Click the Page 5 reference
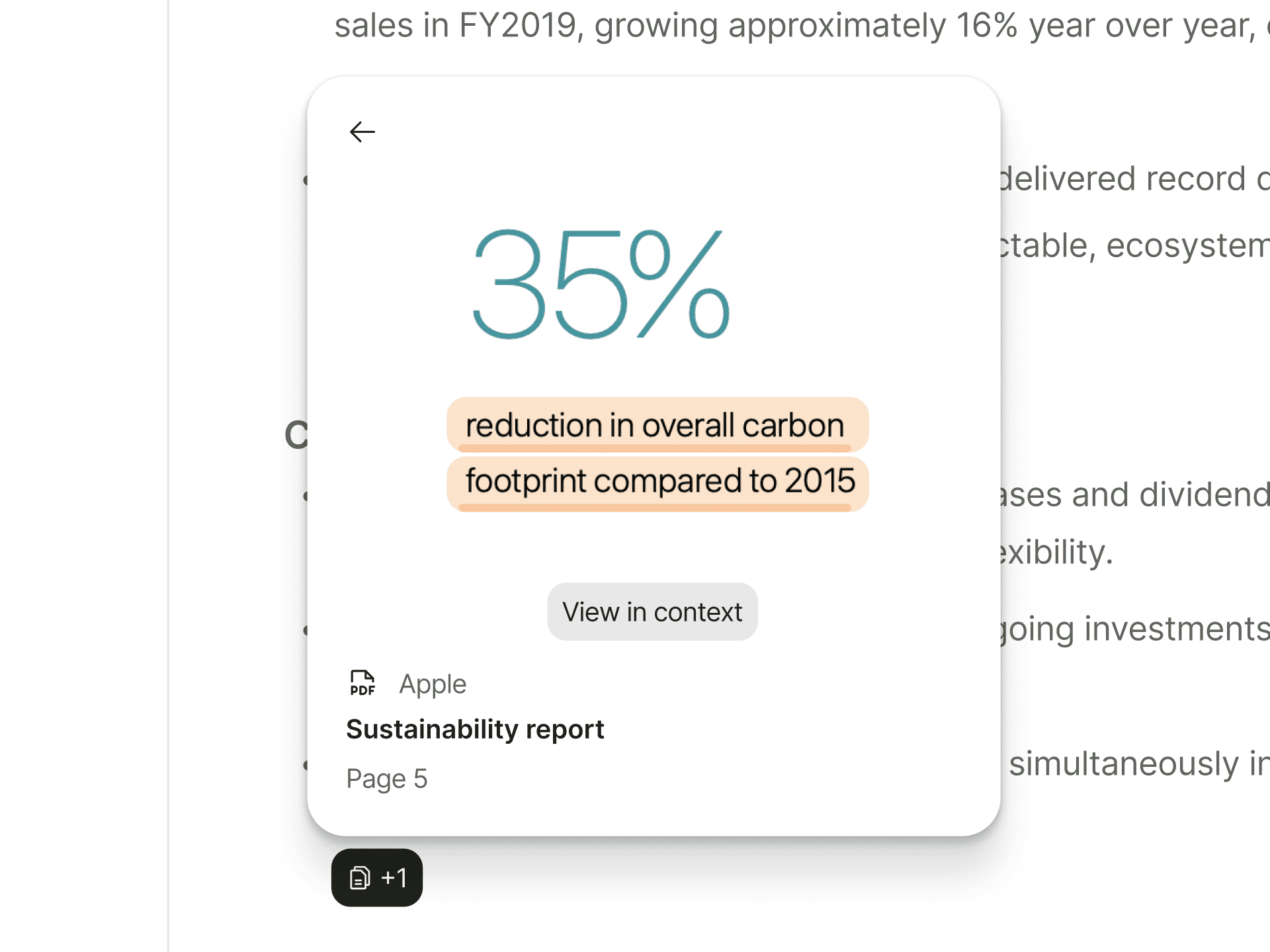This screenshot has width=1270, height=952. pos(386,779)
